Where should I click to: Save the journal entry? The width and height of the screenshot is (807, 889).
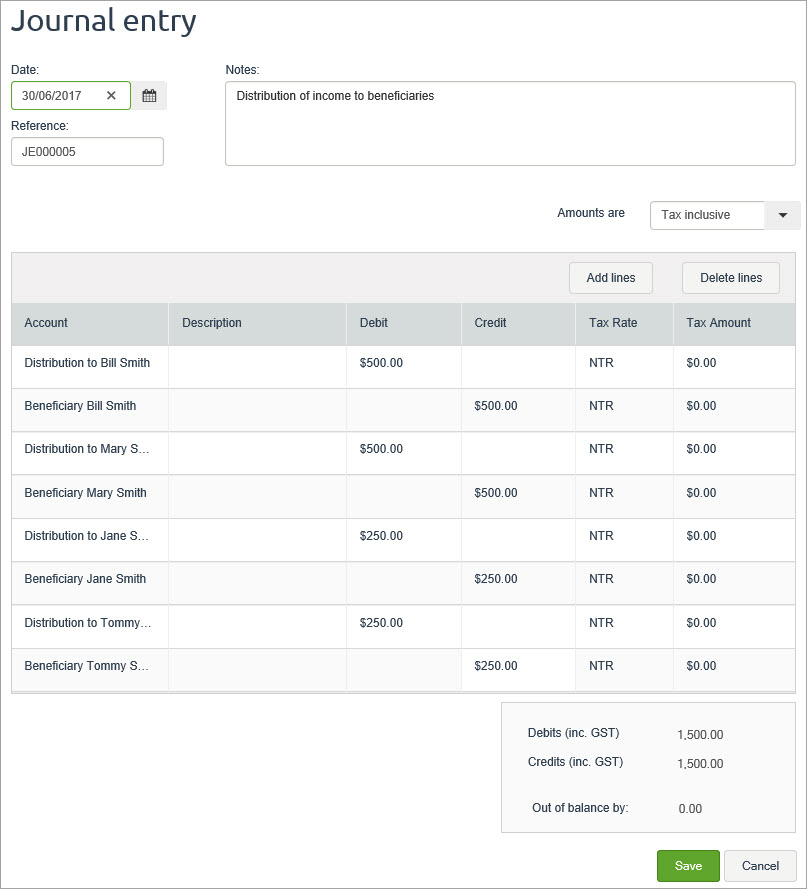point(688,866)
